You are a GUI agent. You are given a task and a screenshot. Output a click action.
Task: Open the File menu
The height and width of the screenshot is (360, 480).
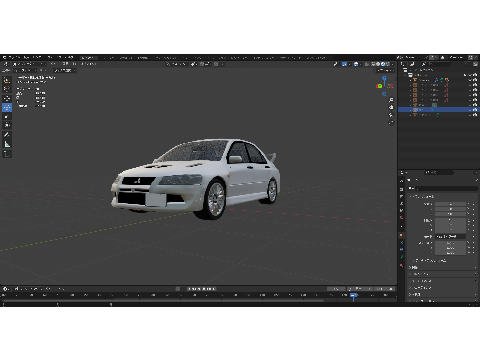pos(13,57)
